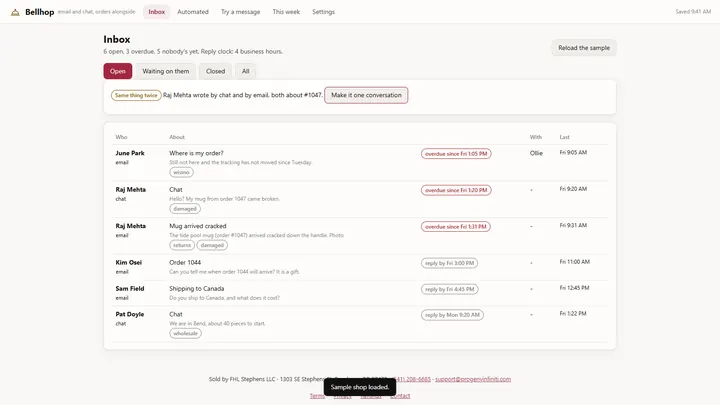Click reply by Mon 9:20 AM badge
This screenshot has height=405, width=720.
click(452, 315)
